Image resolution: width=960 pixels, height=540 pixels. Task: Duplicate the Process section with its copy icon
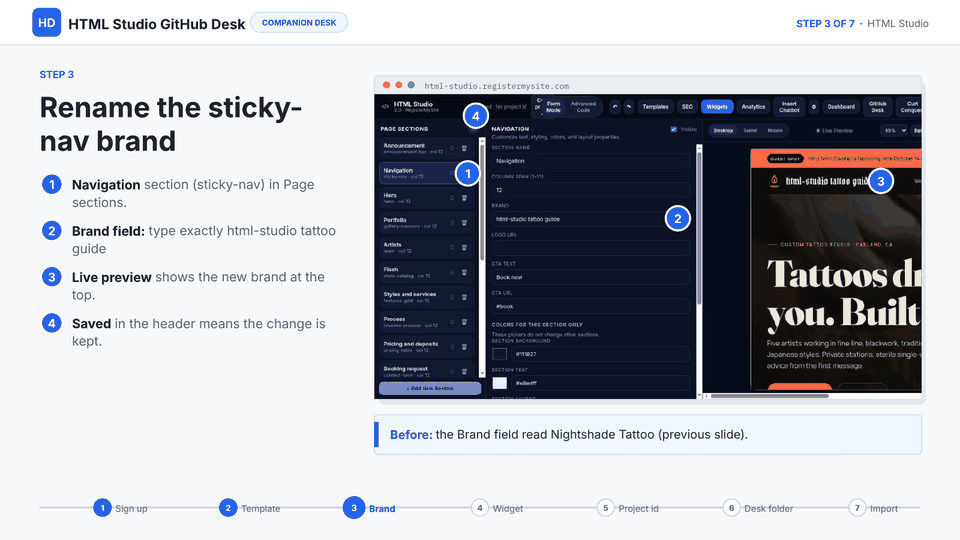[x=452, y=322]
